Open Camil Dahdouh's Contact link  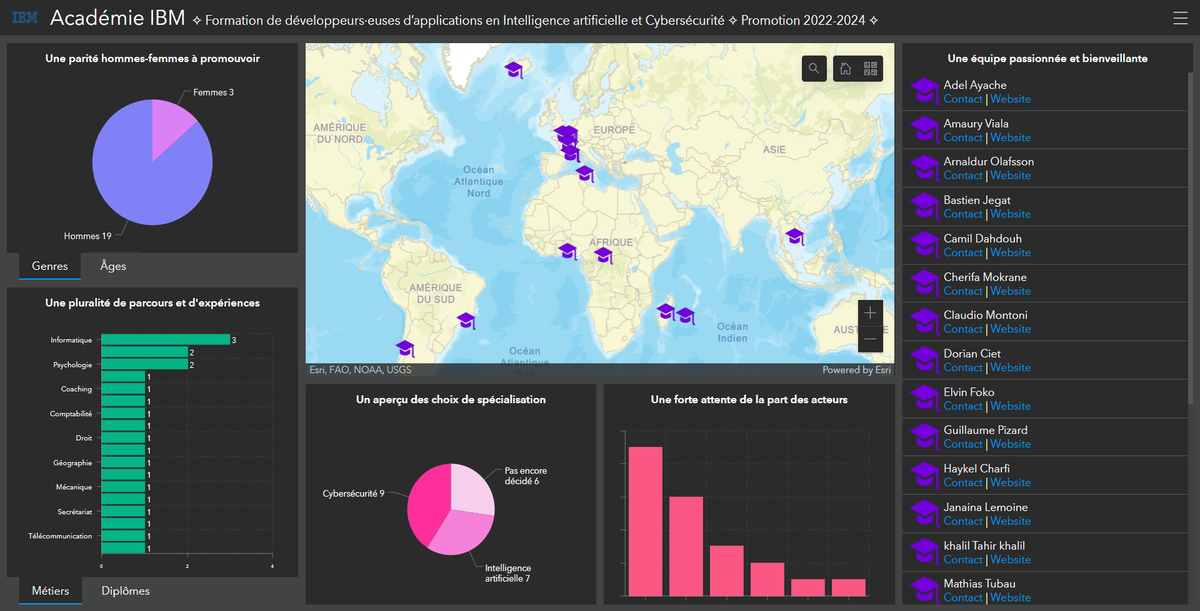(x=963, y=253)
